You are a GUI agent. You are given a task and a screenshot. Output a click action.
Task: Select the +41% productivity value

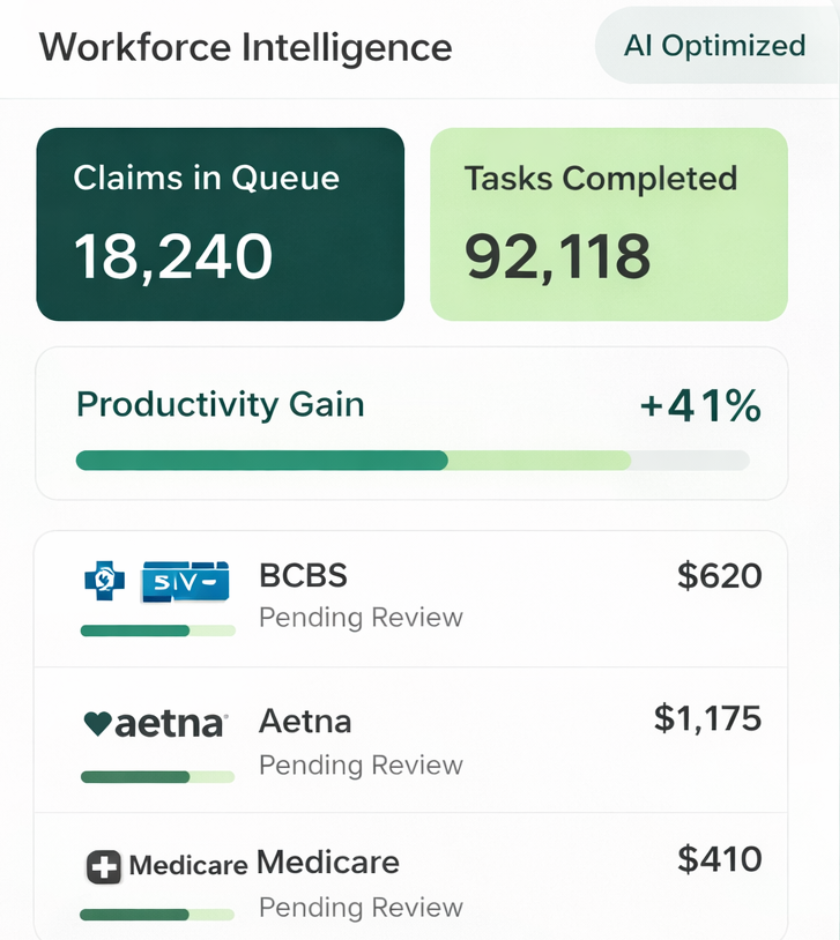700,407
